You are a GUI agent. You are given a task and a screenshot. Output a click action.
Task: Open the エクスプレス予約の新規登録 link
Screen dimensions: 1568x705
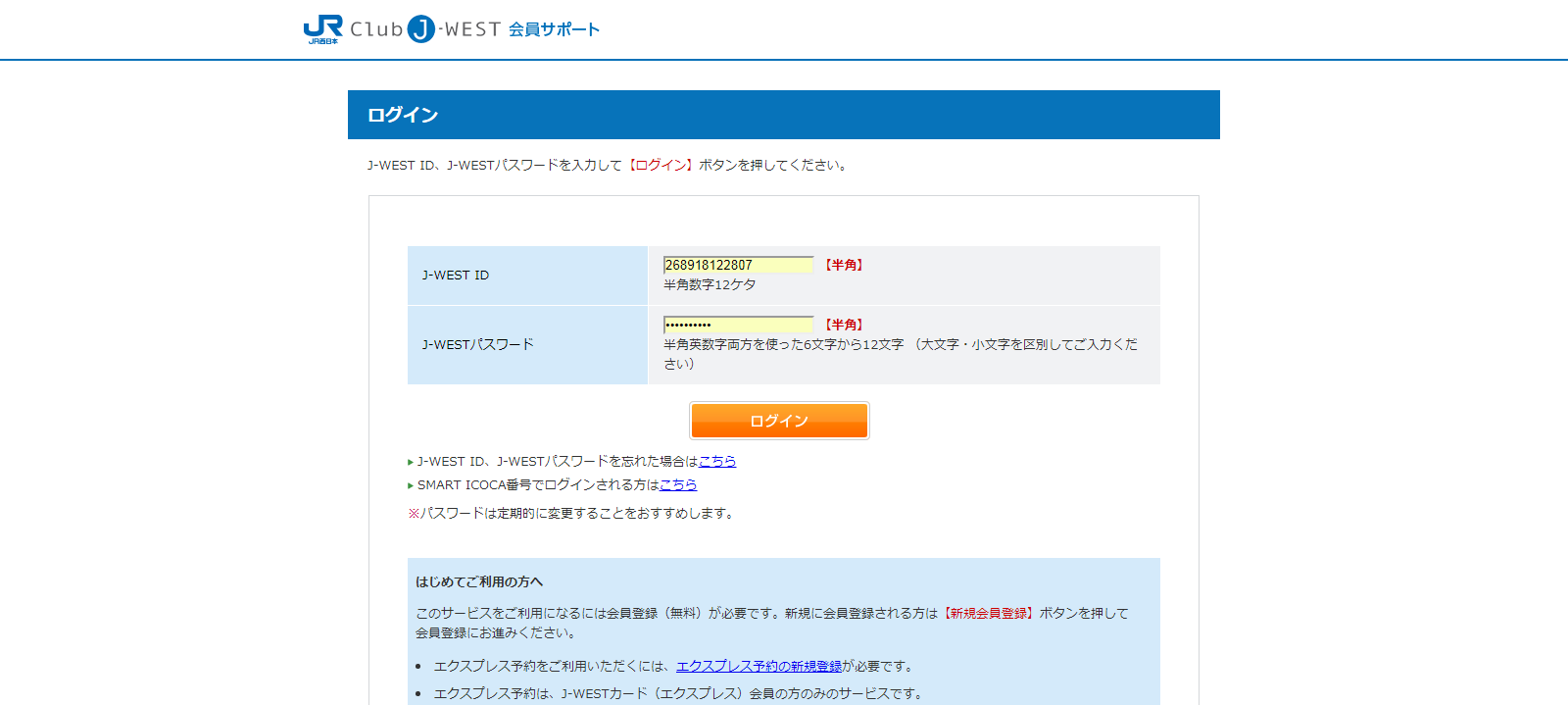click(759, 666)
